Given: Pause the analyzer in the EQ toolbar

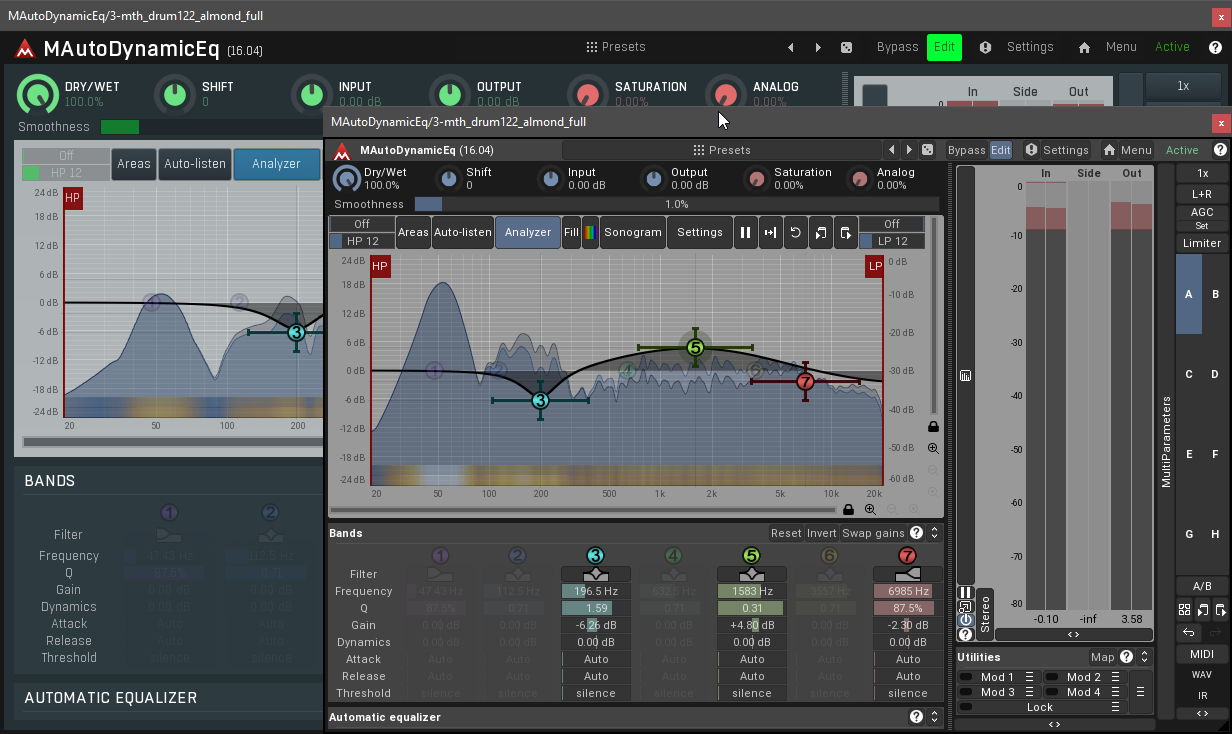Looking at the screenshot, I should [x=745, y=232].
